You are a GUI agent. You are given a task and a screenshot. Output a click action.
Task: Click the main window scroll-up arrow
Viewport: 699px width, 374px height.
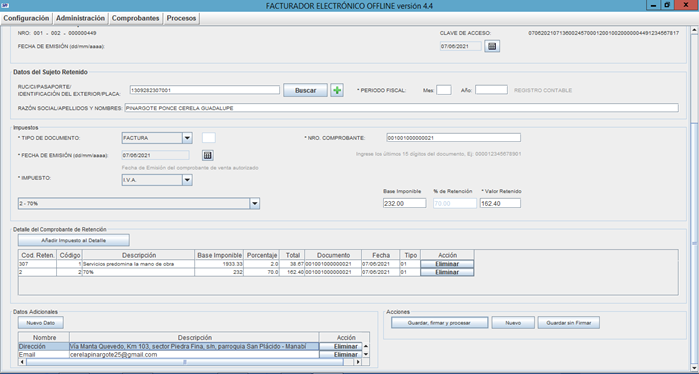(694, 30)
